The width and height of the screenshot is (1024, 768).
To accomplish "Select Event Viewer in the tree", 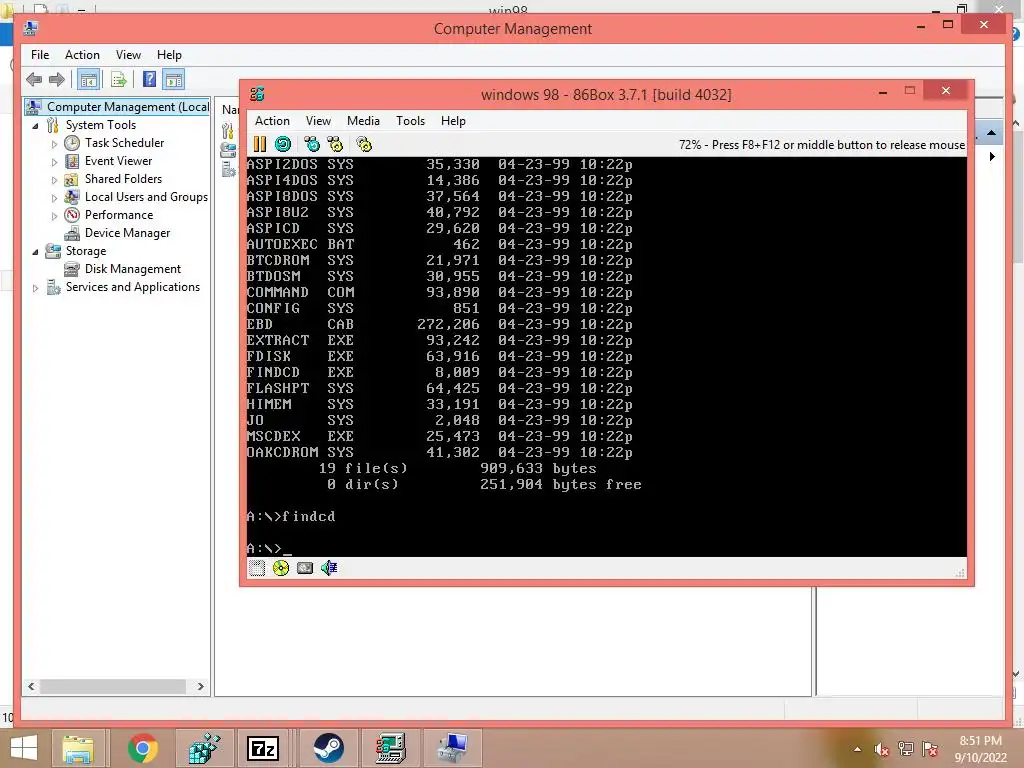I will [118, 161].
